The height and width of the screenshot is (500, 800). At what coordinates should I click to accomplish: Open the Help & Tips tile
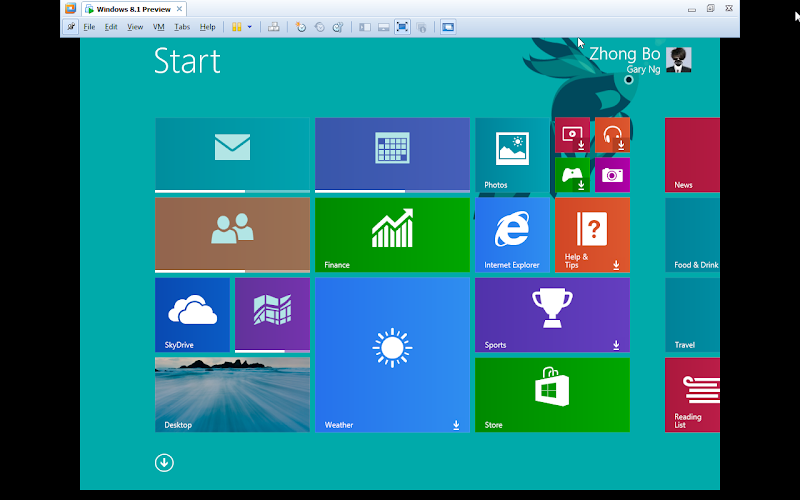592,235
